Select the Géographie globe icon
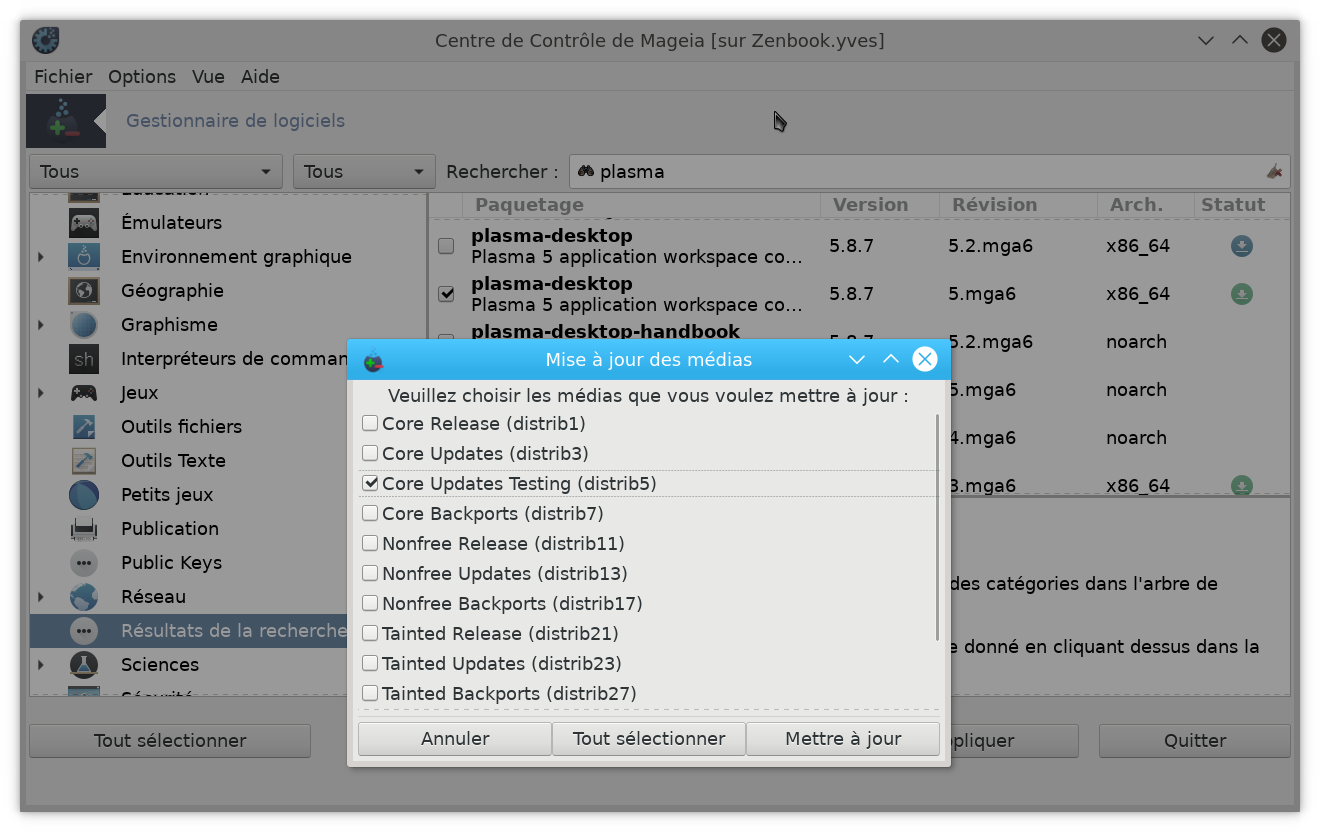 click(84, 290)
